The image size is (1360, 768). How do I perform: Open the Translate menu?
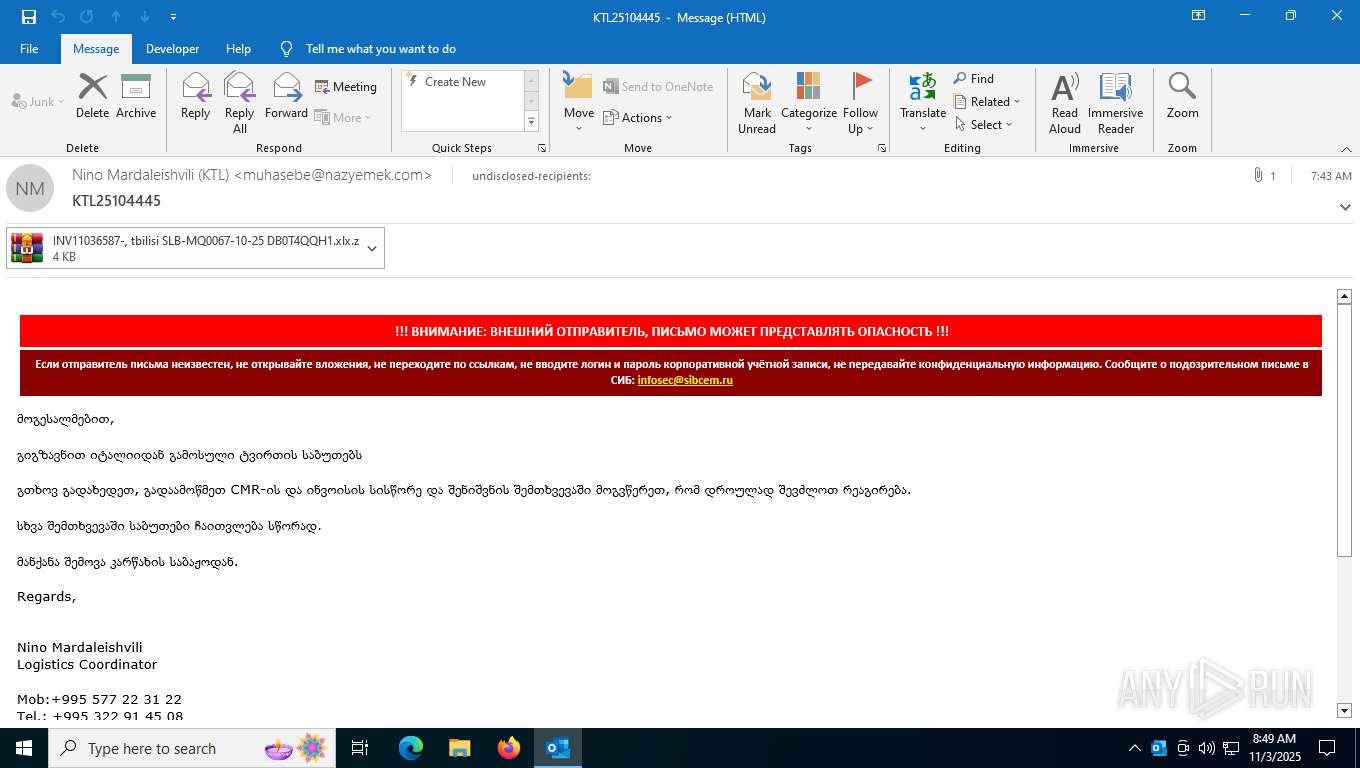(x=923, y=102)
